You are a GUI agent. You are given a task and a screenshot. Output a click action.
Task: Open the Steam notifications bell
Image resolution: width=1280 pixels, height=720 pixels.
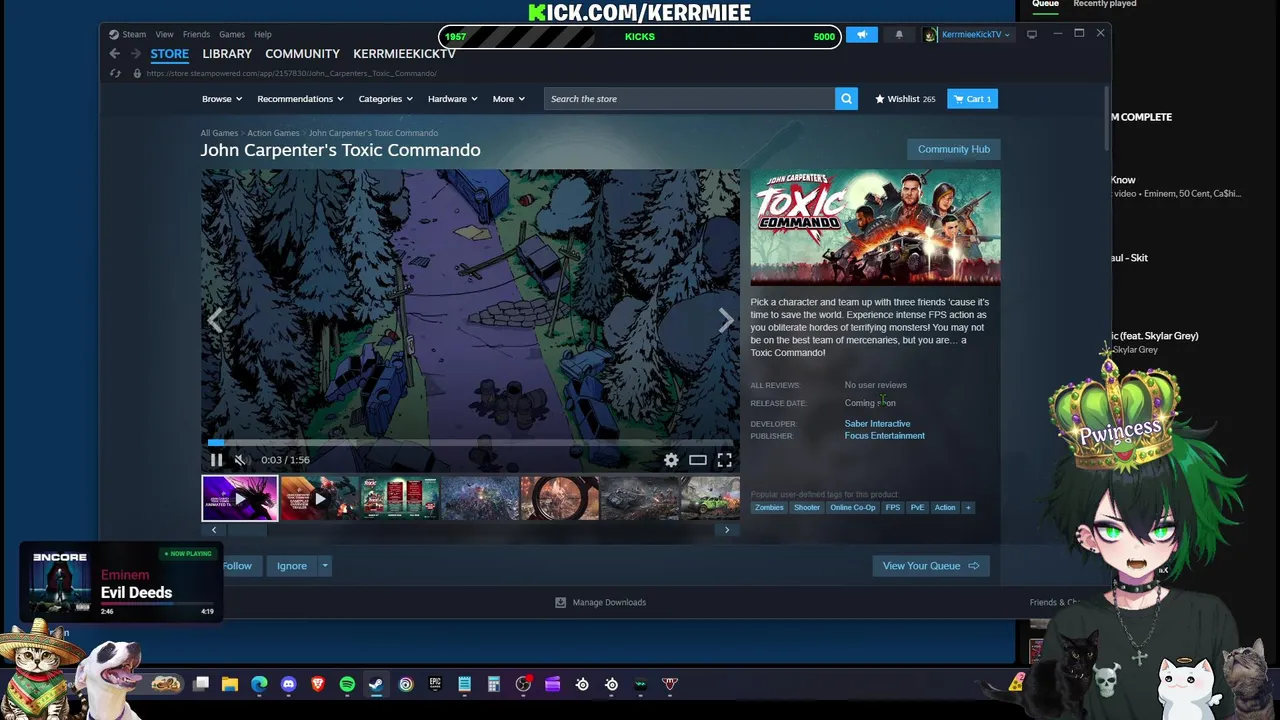pyautogui.click(x=899, y=35)
